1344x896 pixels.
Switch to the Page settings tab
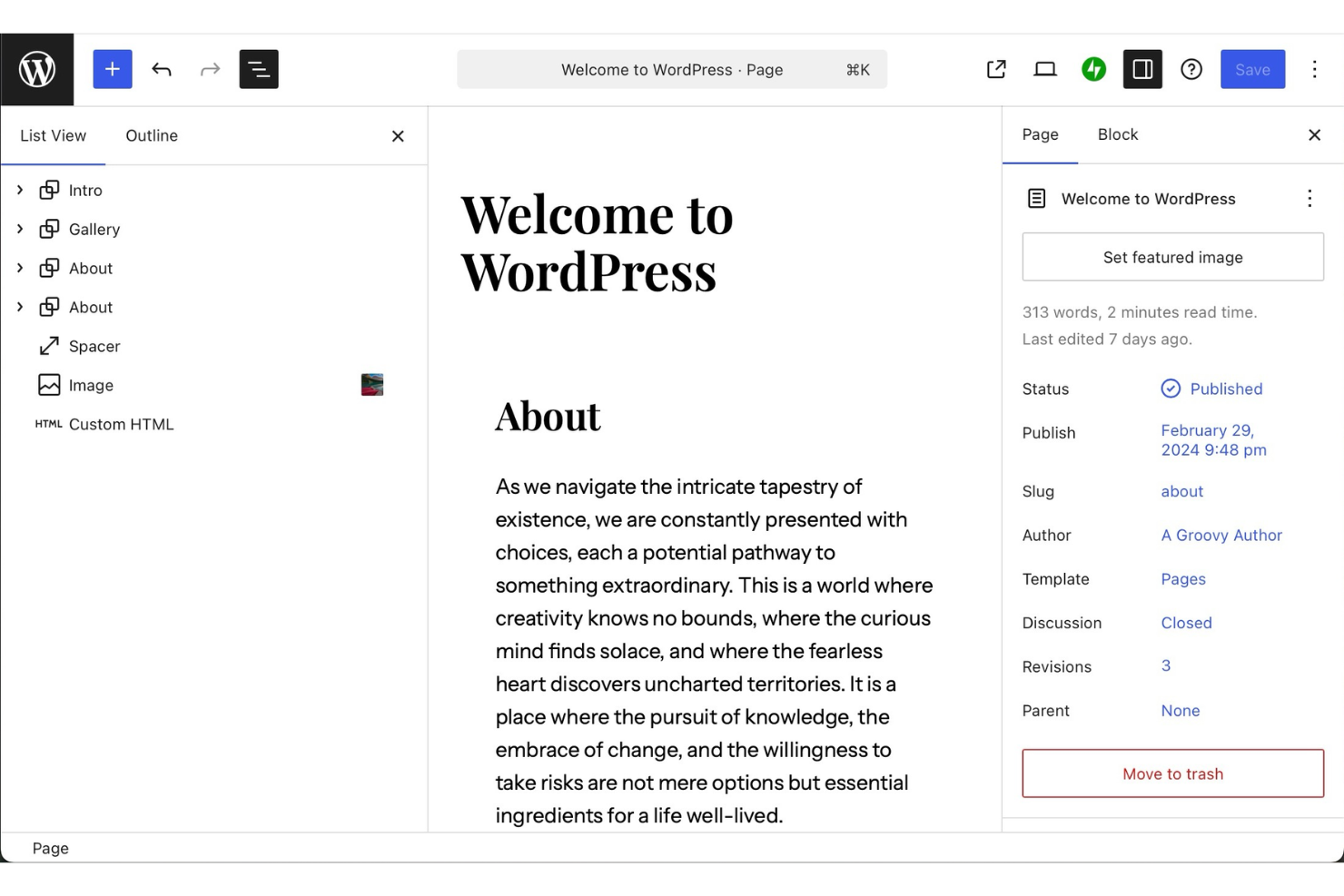tap(1041, 134)
